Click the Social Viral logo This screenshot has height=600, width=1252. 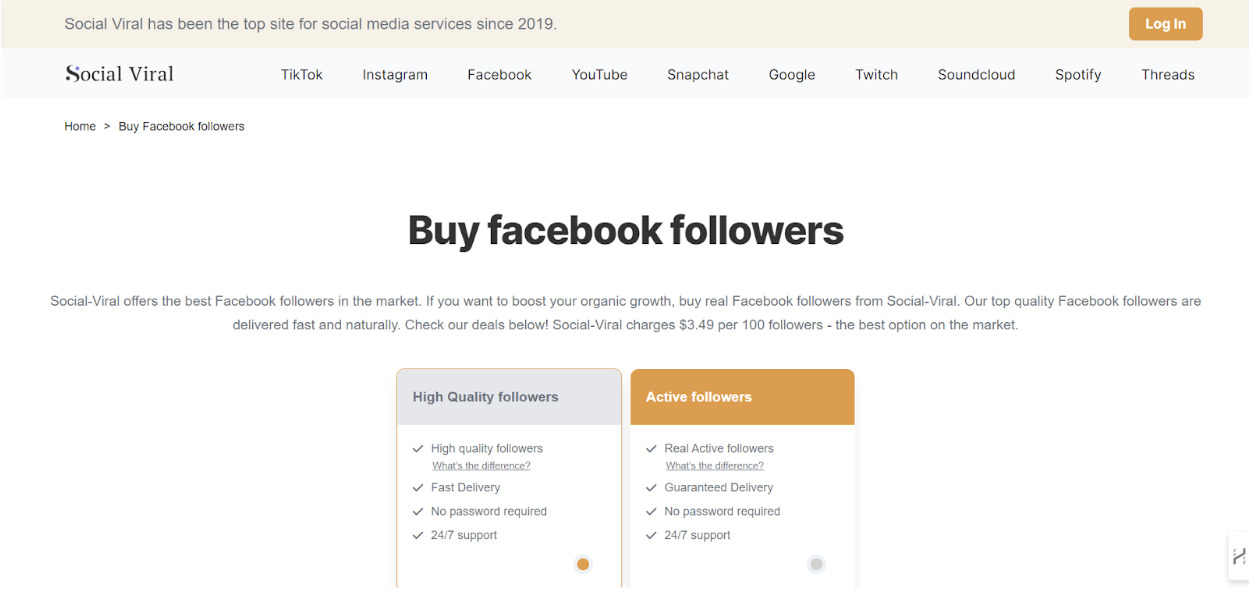pos(119,74)
